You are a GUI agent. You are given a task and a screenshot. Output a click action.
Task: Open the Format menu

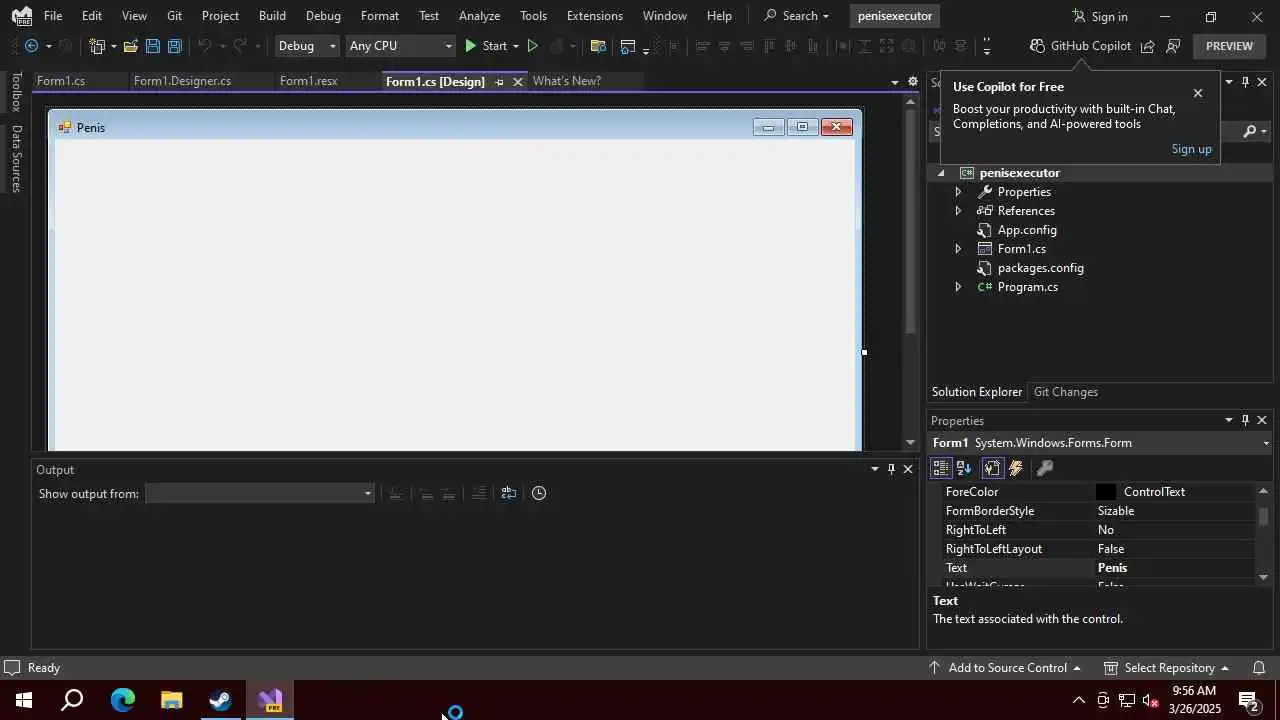pyautogui.click(x=380, y=16)
